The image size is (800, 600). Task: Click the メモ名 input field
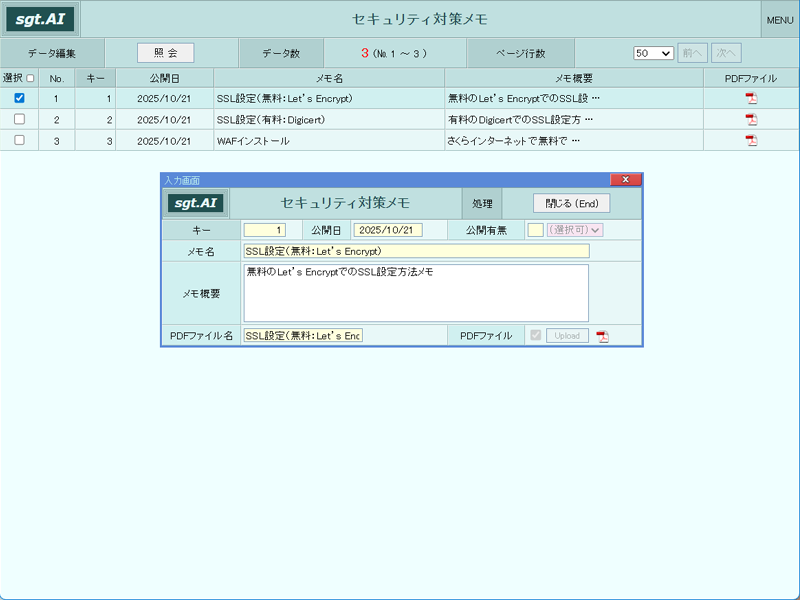tap(416, 251)
